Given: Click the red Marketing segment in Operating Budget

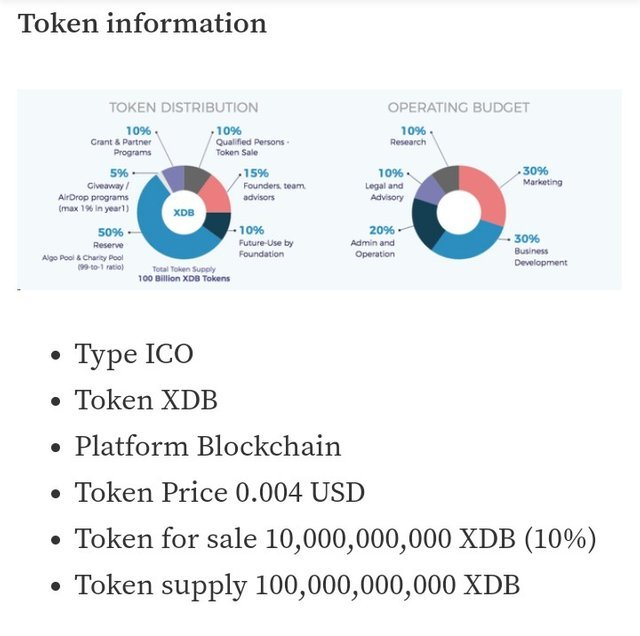Looking at the screenshot, I should click(x=490, y=192).
